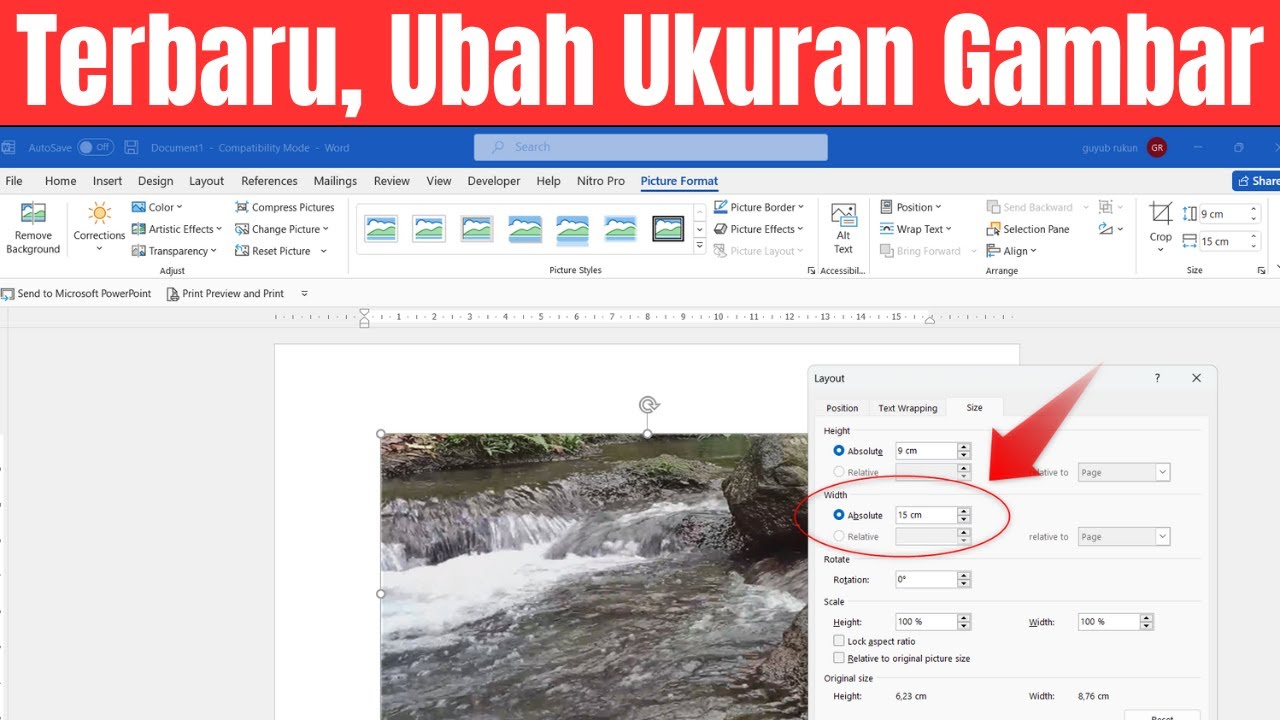Screen dimensions: 1280x720
Task: Select the Absolute height radio button
Action: coord(839,451)
